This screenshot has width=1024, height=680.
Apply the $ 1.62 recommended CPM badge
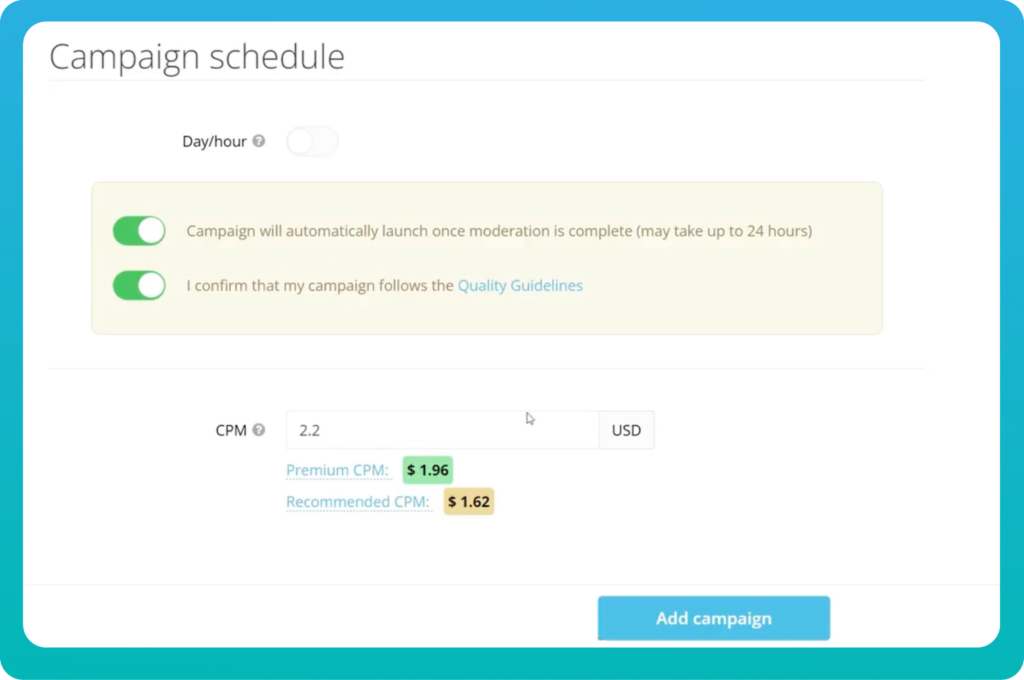pos(469,502)
